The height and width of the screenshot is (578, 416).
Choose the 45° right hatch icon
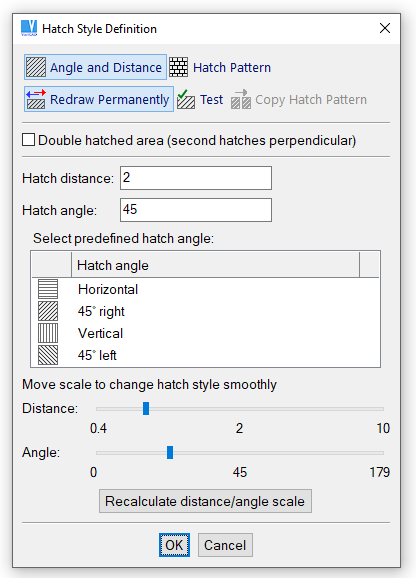tap(48, 311)
